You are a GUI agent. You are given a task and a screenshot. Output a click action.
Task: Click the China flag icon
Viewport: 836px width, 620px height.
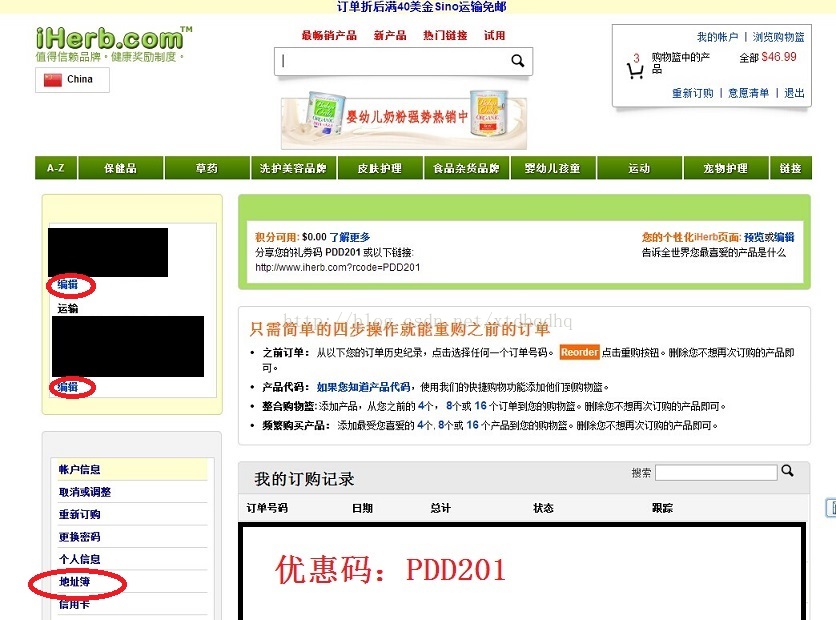(53, 79)
